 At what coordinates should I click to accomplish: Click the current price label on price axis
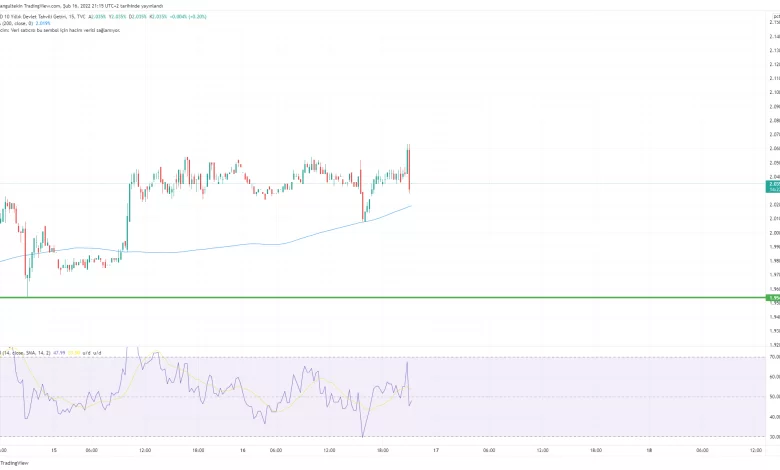click(x=772, y=185)
